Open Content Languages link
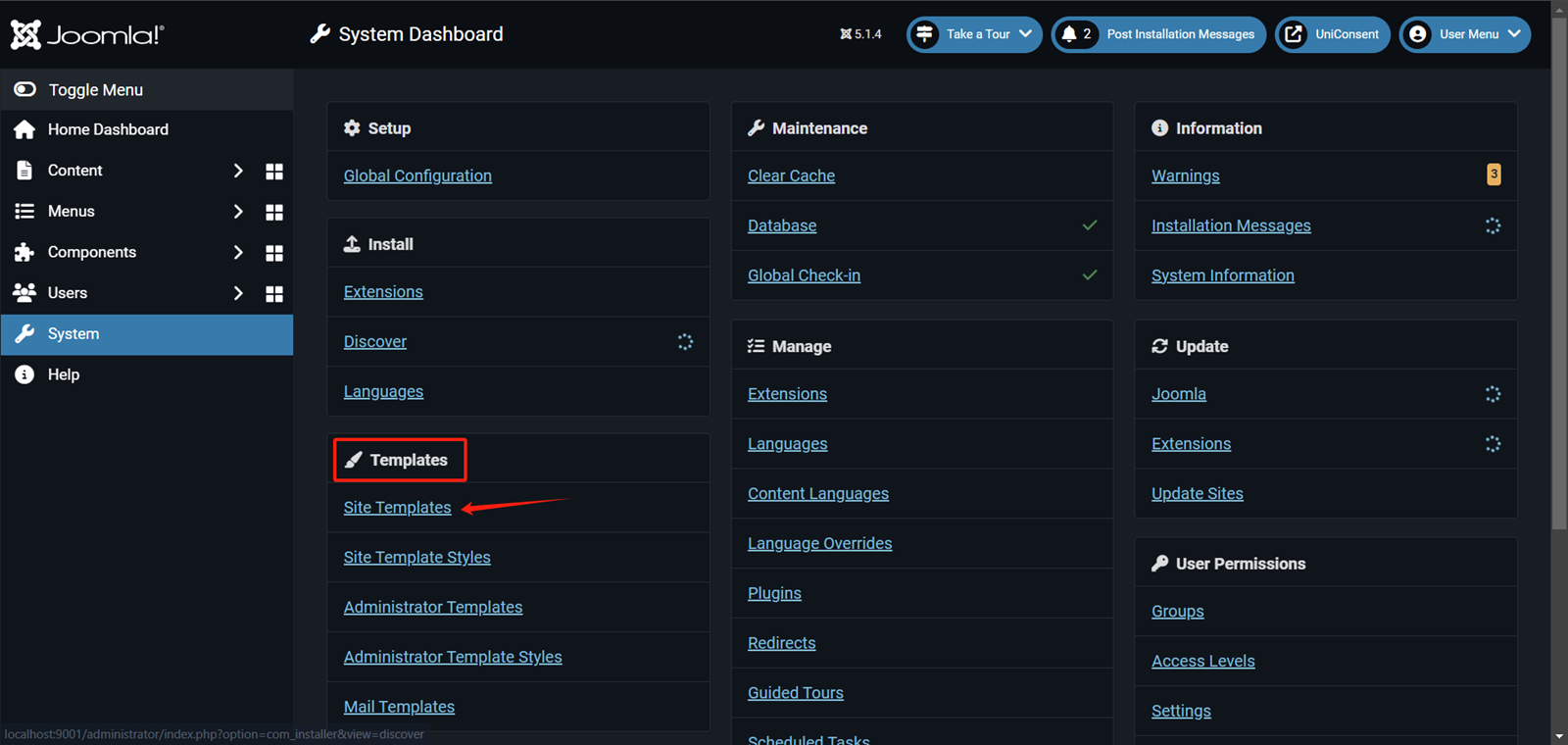 click(x=818, y=494)
